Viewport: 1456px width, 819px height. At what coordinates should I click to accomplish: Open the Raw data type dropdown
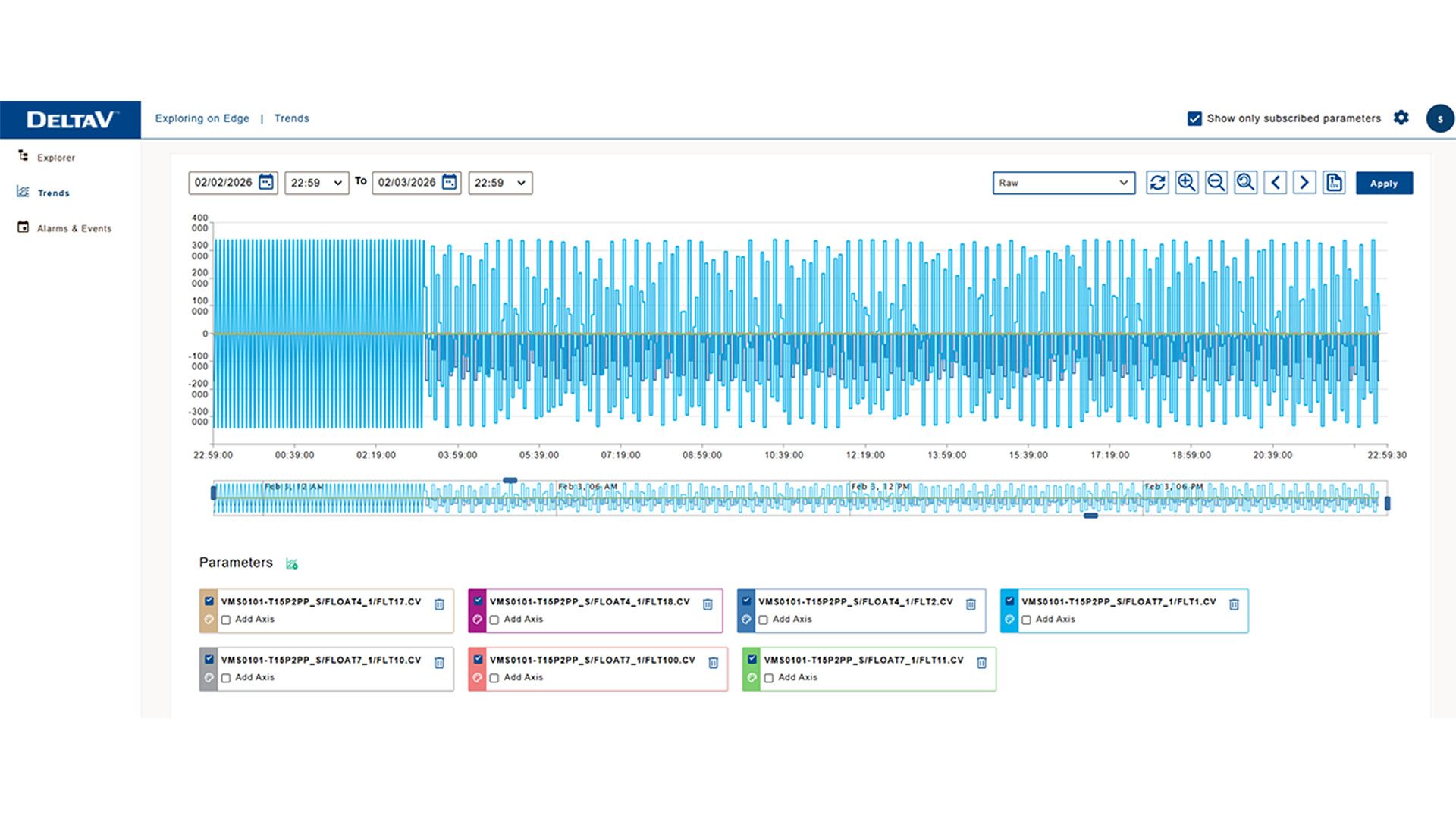[x=1063, y=183]
